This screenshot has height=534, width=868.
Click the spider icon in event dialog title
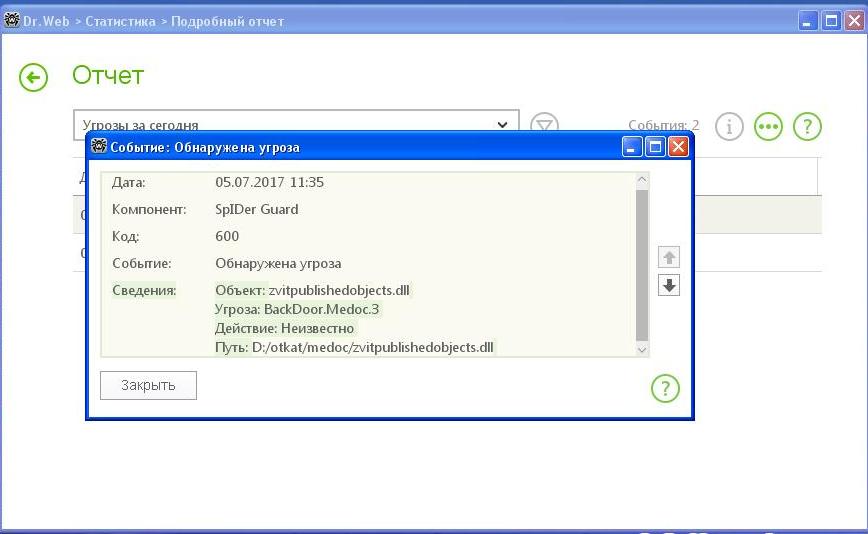99,146
